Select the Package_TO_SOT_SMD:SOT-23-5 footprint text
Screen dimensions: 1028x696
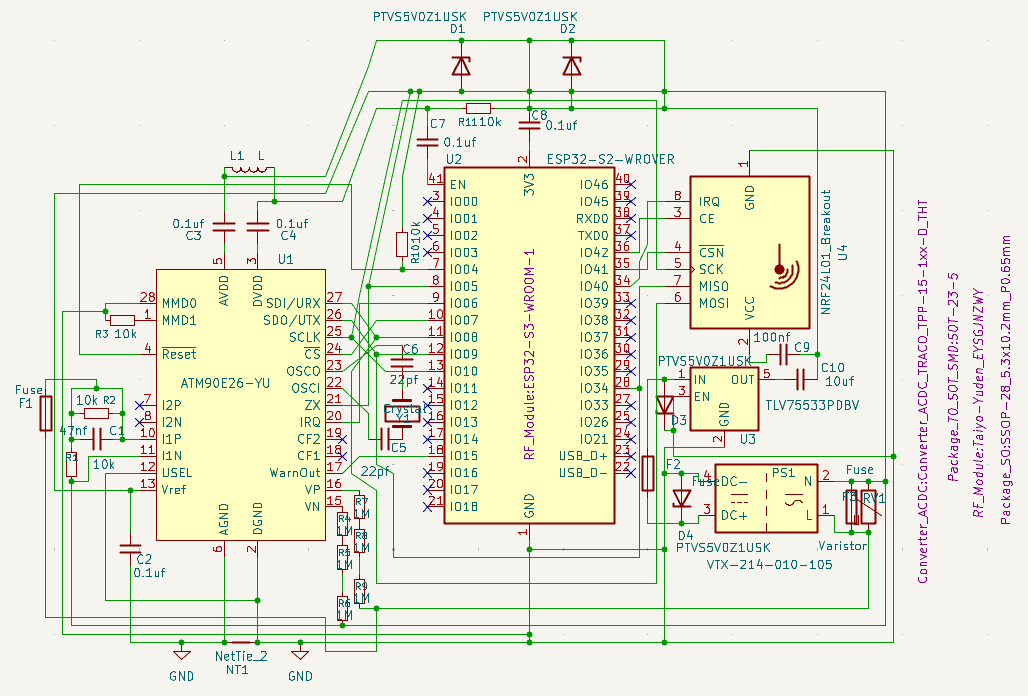(953, 377)
